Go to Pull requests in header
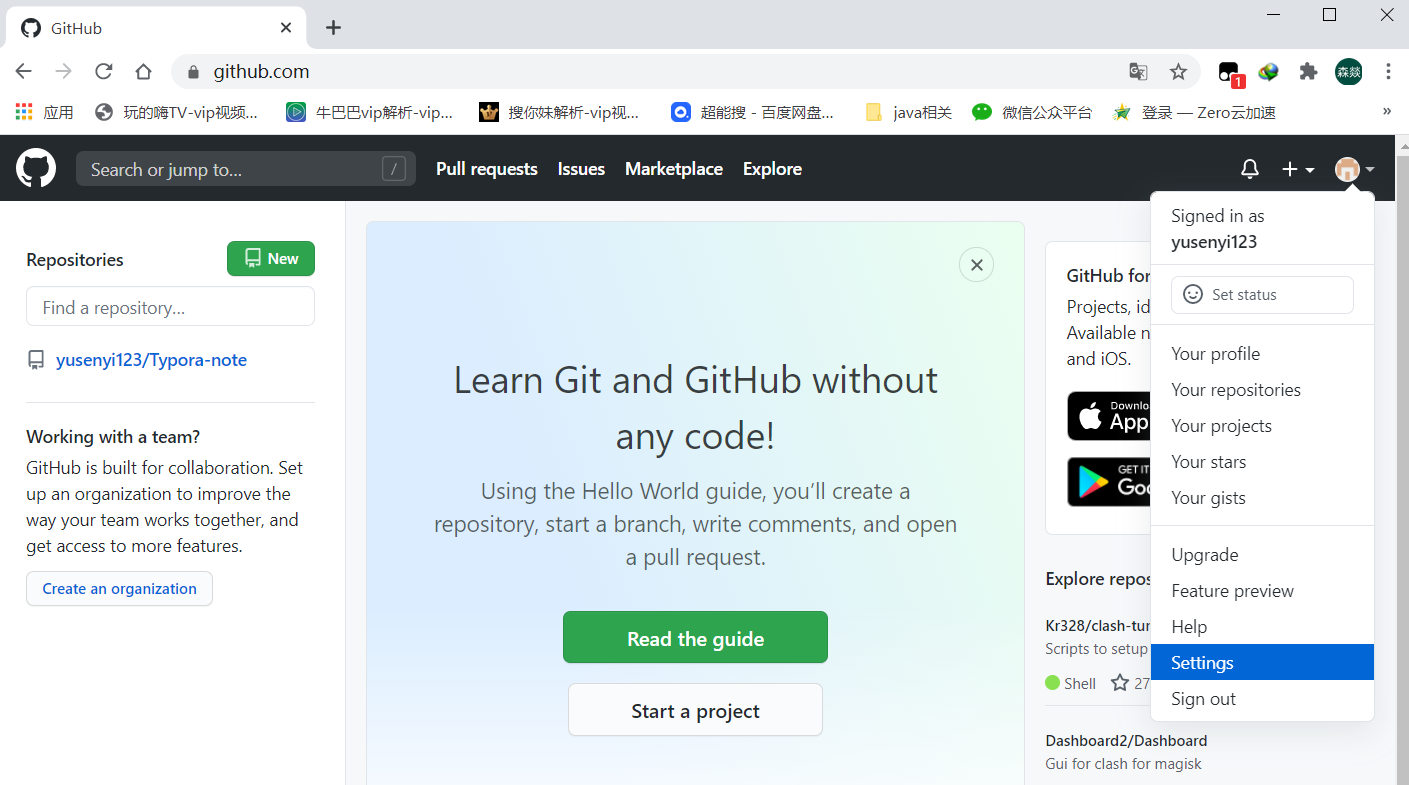 487,169
